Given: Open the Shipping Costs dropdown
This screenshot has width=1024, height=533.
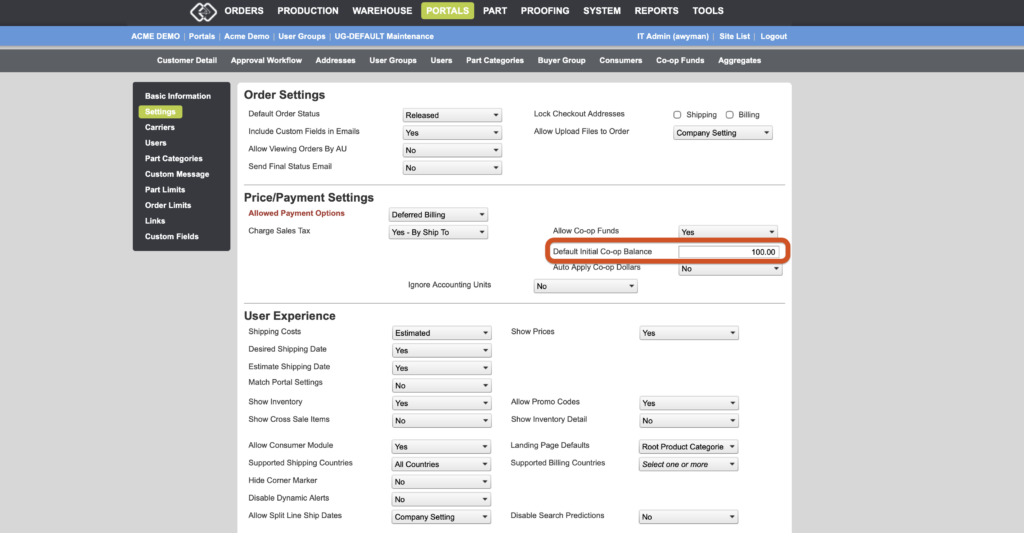Looking at the screenshot, I should click(x=441, y=332).
